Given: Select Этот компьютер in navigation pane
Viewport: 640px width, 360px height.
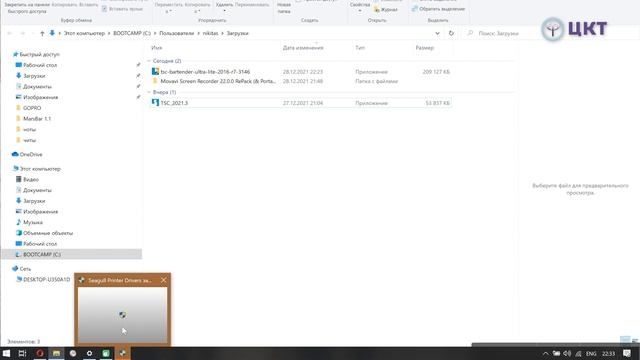Looking at the screenshot, I should tap(40, 169).
